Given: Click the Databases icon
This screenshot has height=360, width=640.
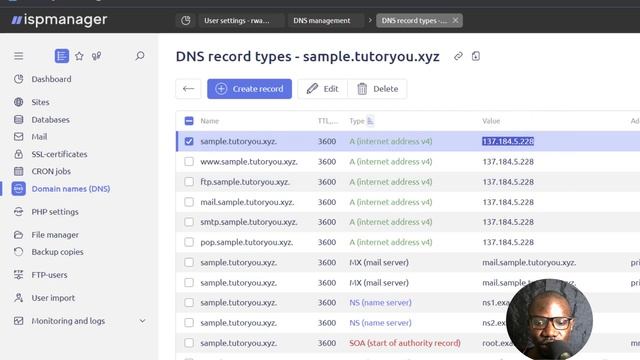Looking at the screenshot, I should [x=18, y=120].
